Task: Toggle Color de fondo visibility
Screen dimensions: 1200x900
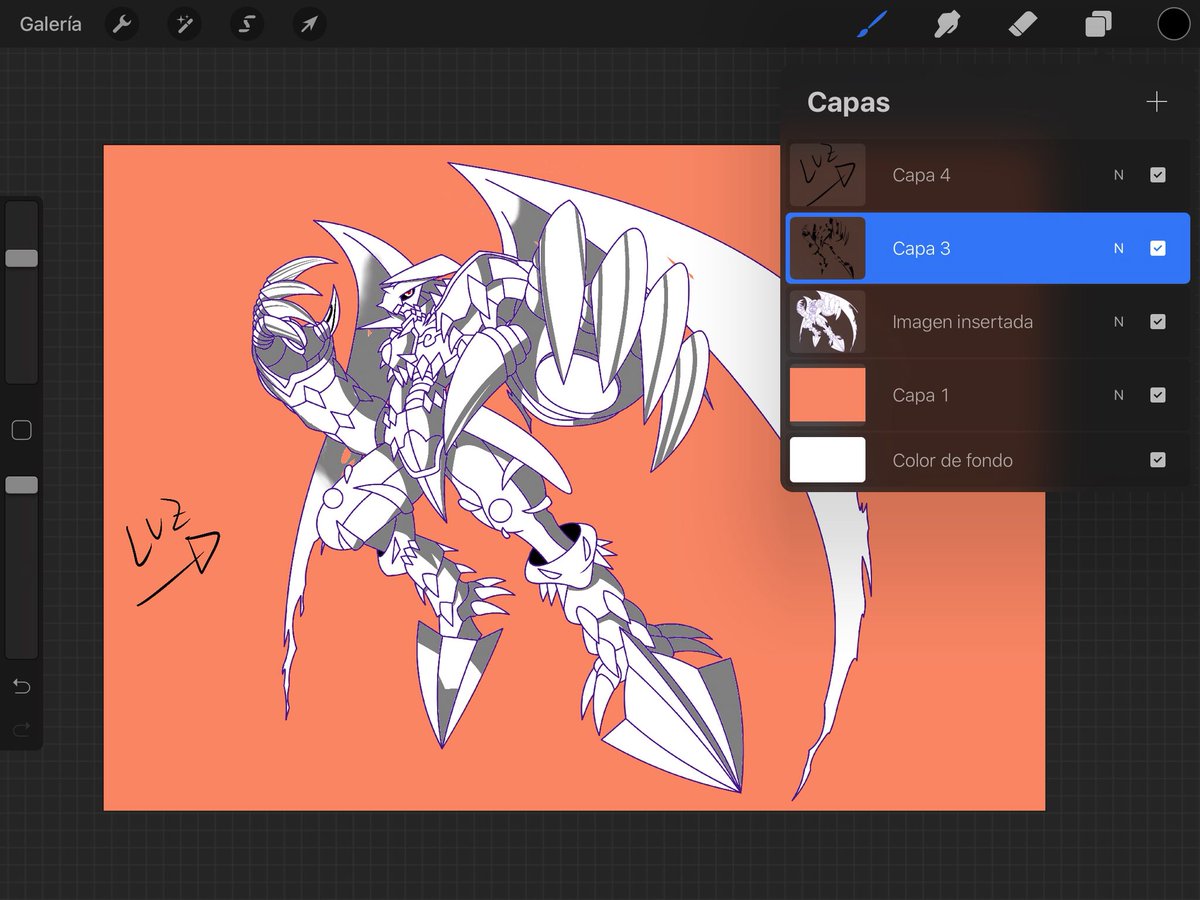Action: [x=1158, y=460]
